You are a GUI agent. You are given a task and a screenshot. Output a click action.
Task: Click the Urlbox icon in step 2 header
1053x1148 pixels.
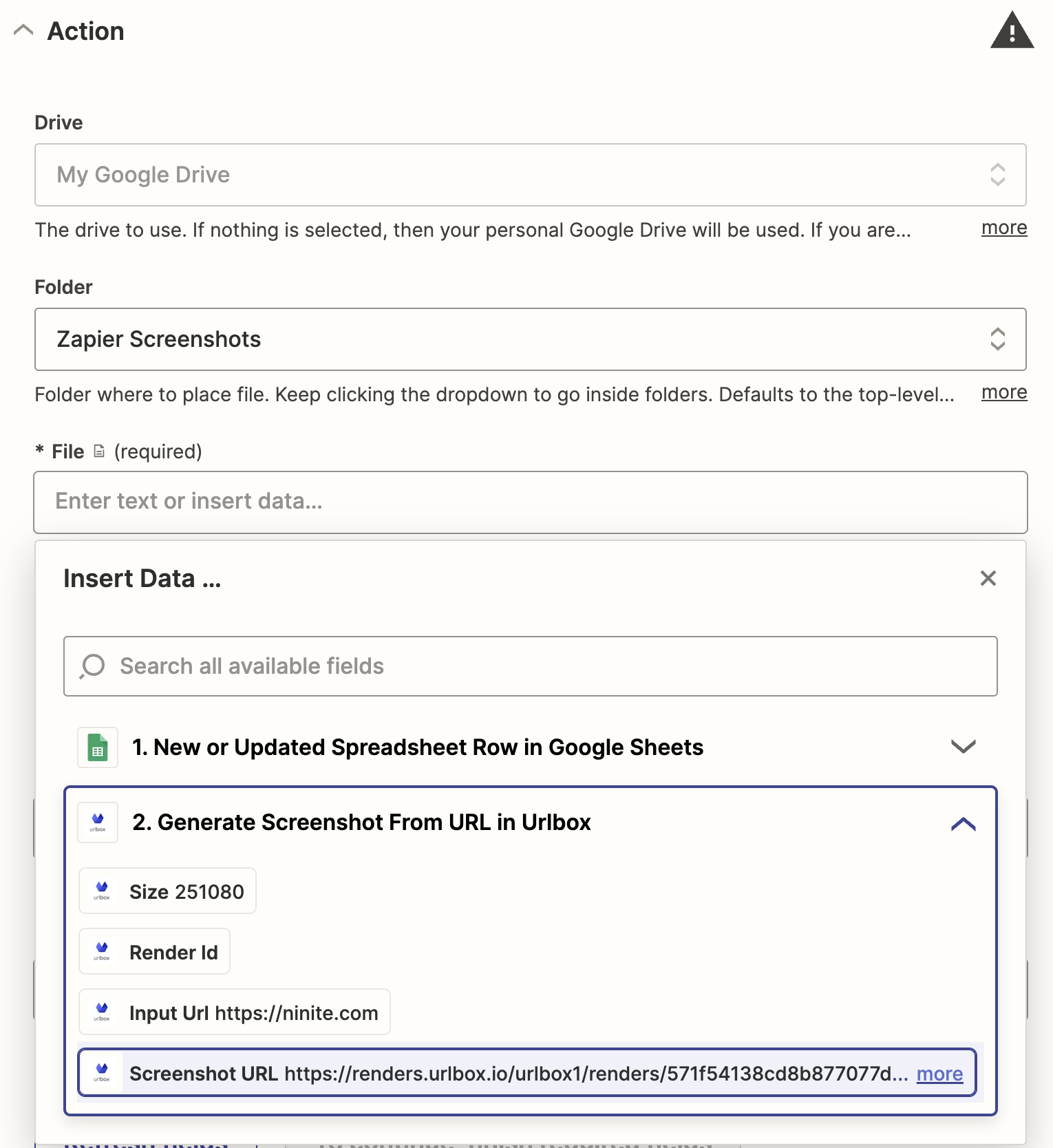point(98,822)
